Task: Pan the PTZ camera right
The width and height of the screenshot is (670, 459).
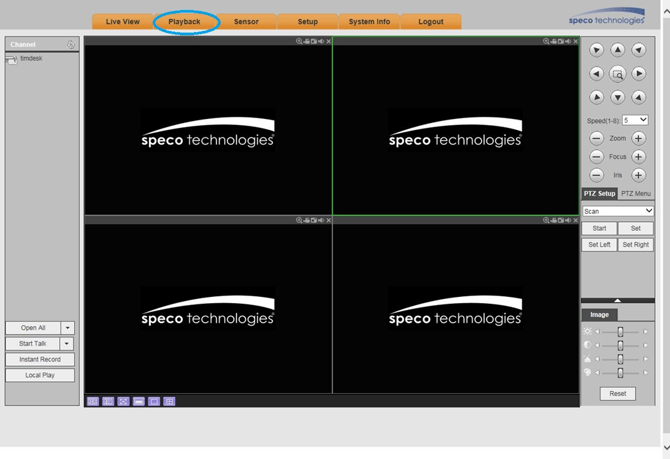Action: pyautogui.click(x=639, y=74)
